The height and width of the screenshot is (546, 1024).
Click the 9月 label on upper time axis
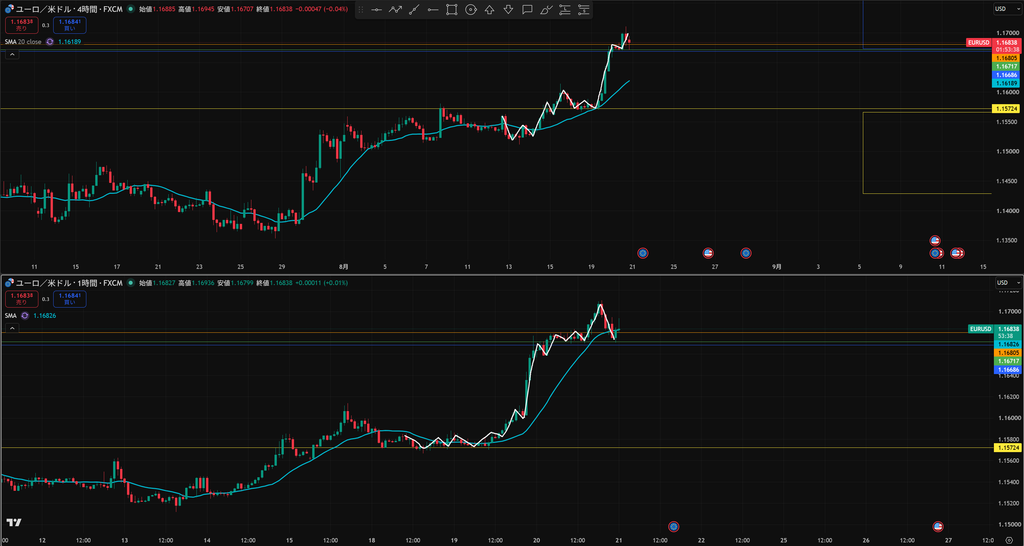coord(776,266)
